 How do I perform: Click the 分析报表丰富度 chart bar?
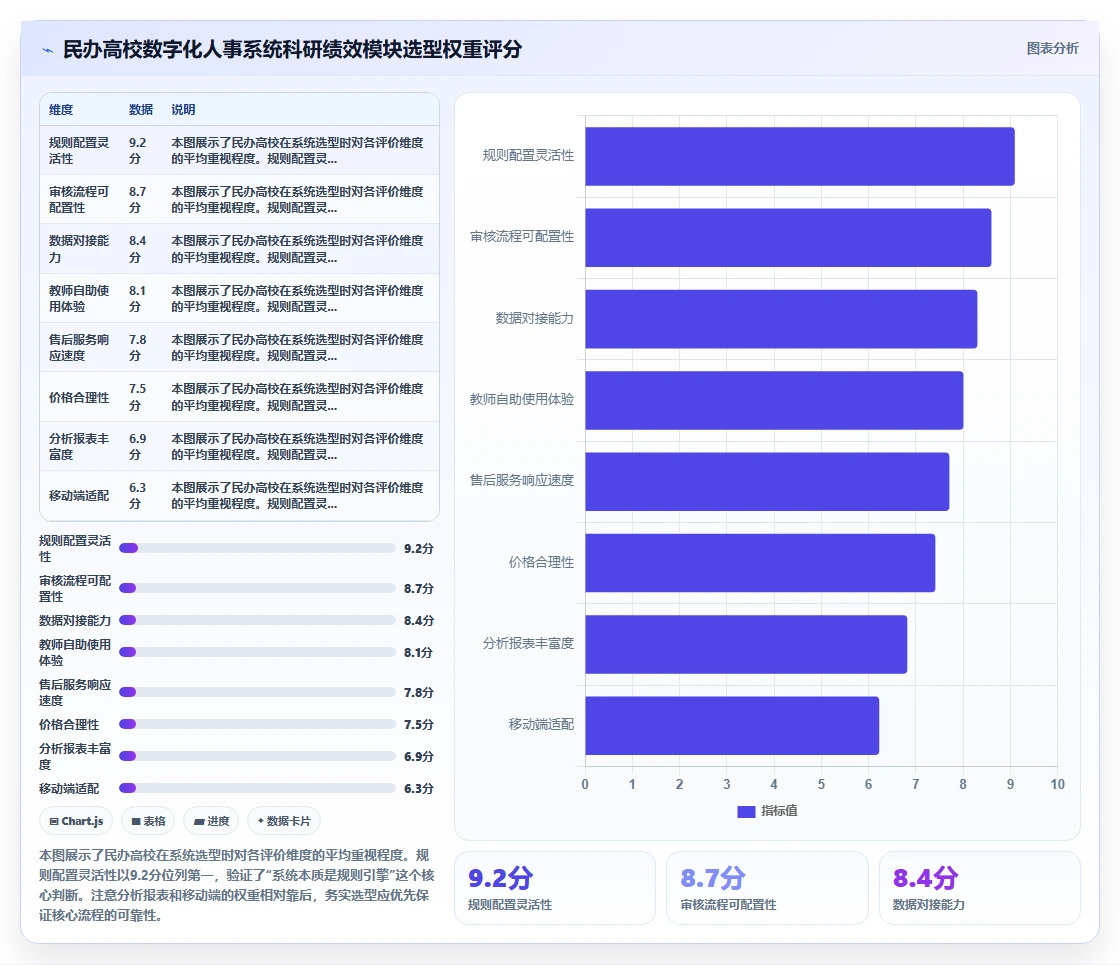click(x=746, y=644)
